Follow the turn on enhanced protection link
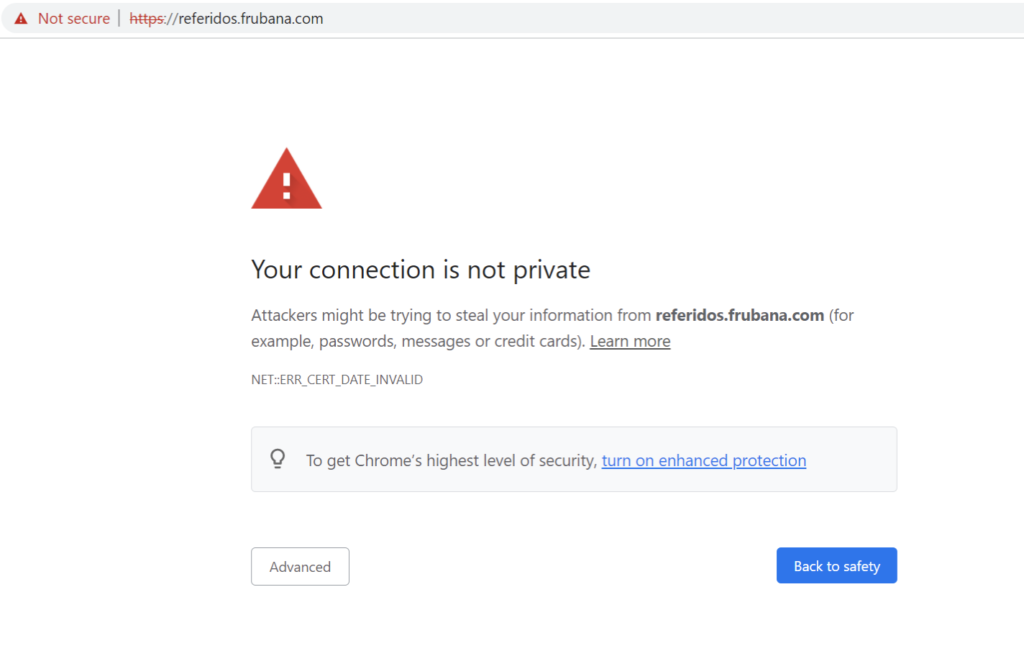This screenshot has width=1024, height=651. pyautogui.click(x=703, y=460)
